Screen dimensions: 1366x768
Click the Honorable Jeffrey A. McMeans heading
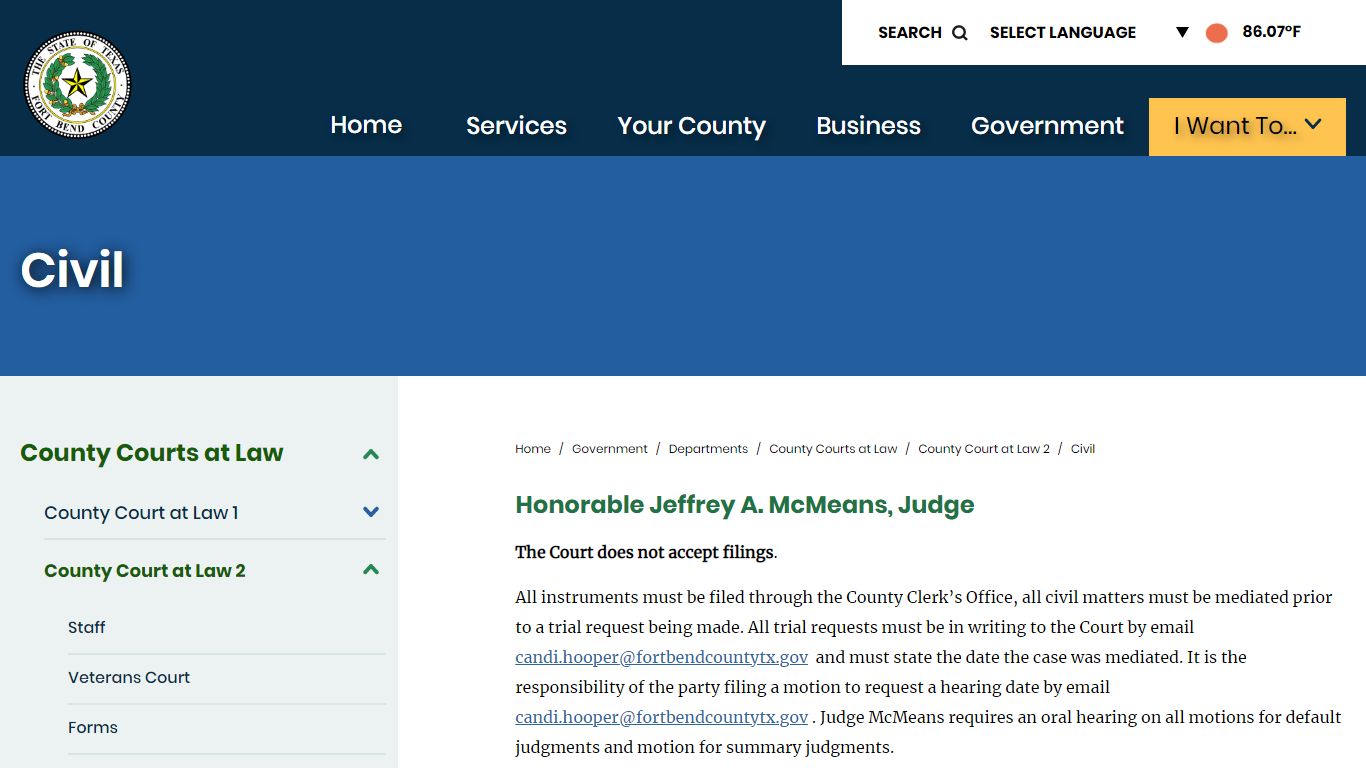click(745, 505)
